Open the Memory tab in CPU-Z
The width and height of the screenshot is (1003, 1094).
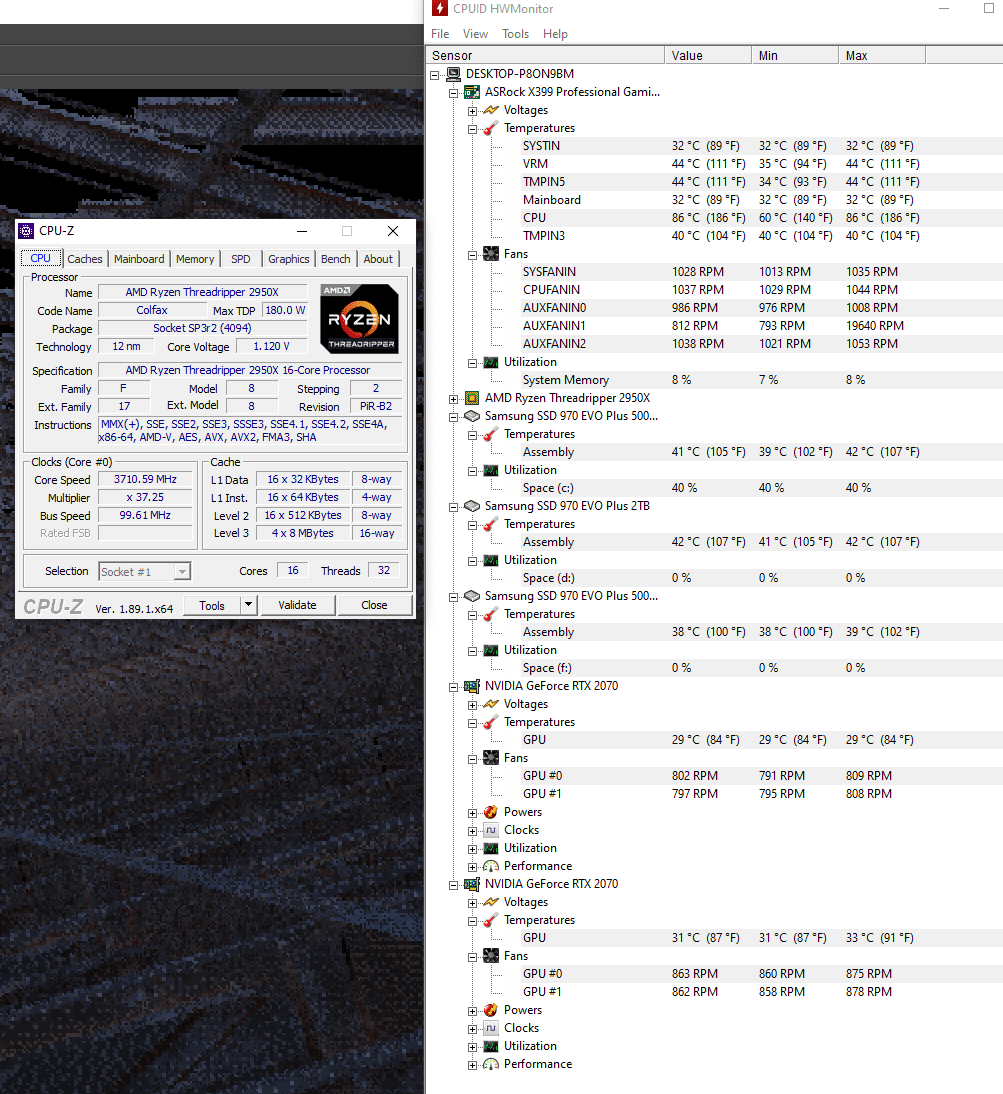point(195,259)
